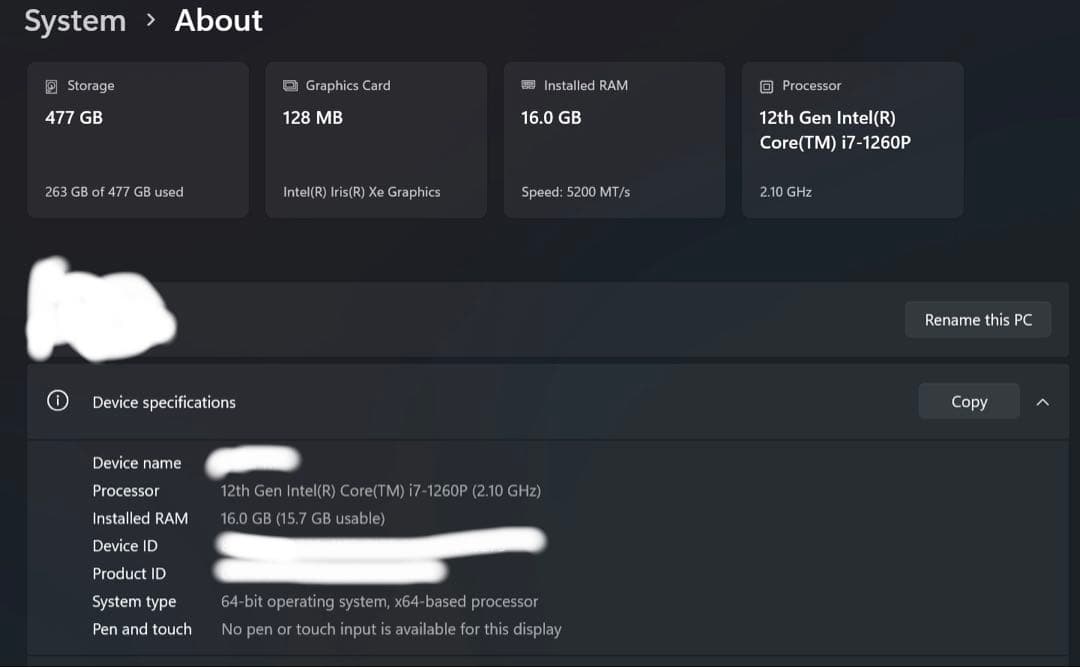Viewport: 1080px width, 667px height.
Task: Click the 64-bit operating system value text
Action: (x=379, y=602)
